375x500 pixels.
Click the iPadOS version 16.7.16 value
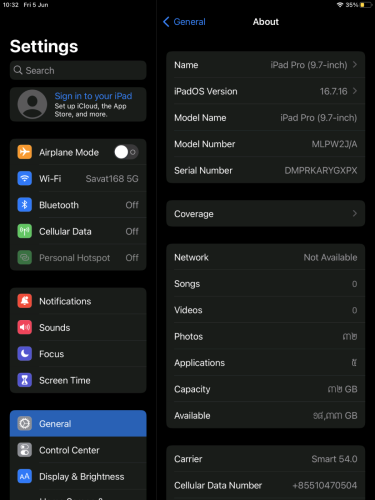click(333, 91)
